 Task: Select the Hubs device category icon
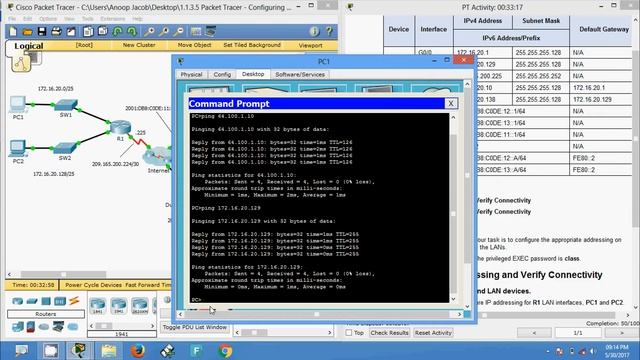click(x=46, y=302)
